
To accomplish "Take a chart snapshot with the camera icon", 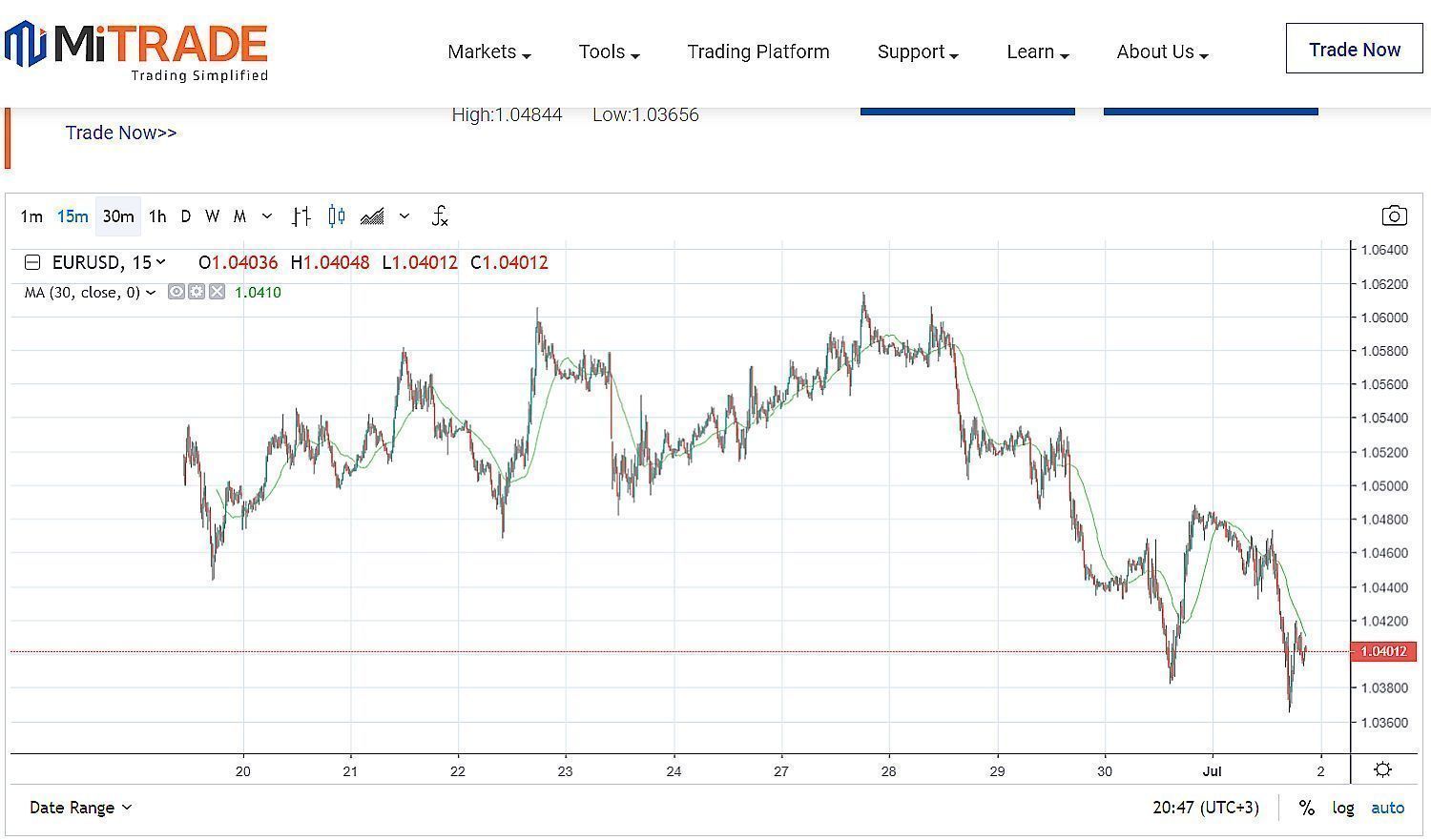I will (1394, 215).
